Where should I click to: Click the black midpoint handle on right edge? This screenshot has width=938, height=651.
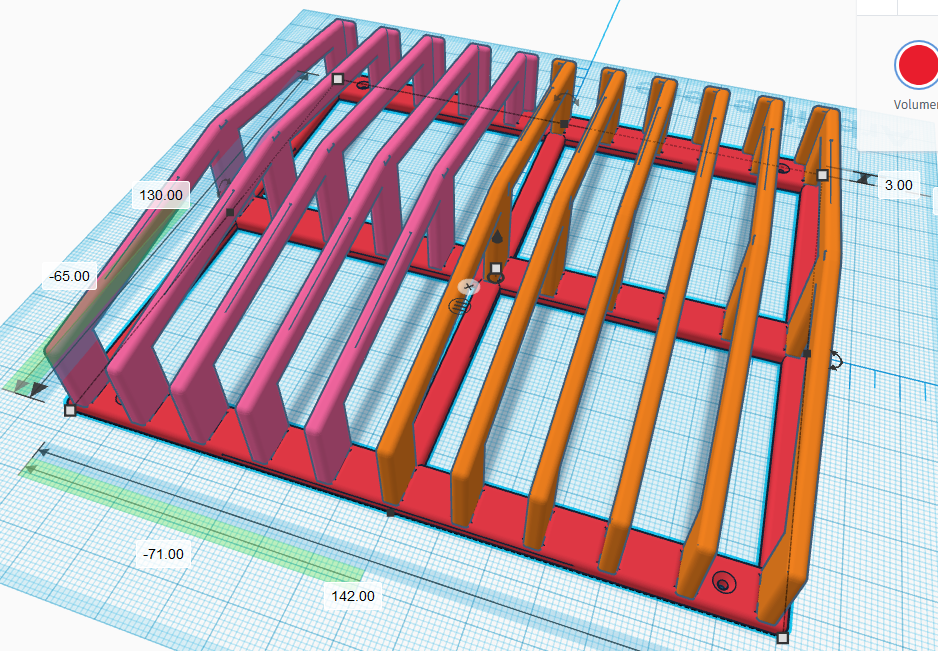(806, 354)
